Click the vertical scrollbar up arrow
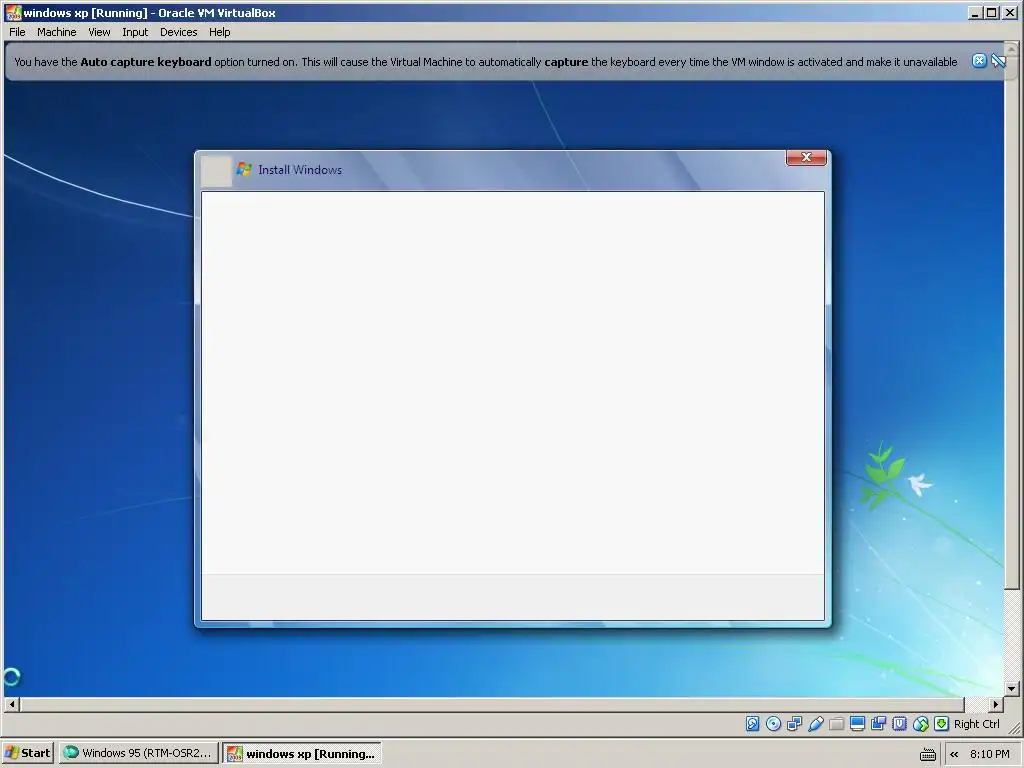 pos(1012,50)
